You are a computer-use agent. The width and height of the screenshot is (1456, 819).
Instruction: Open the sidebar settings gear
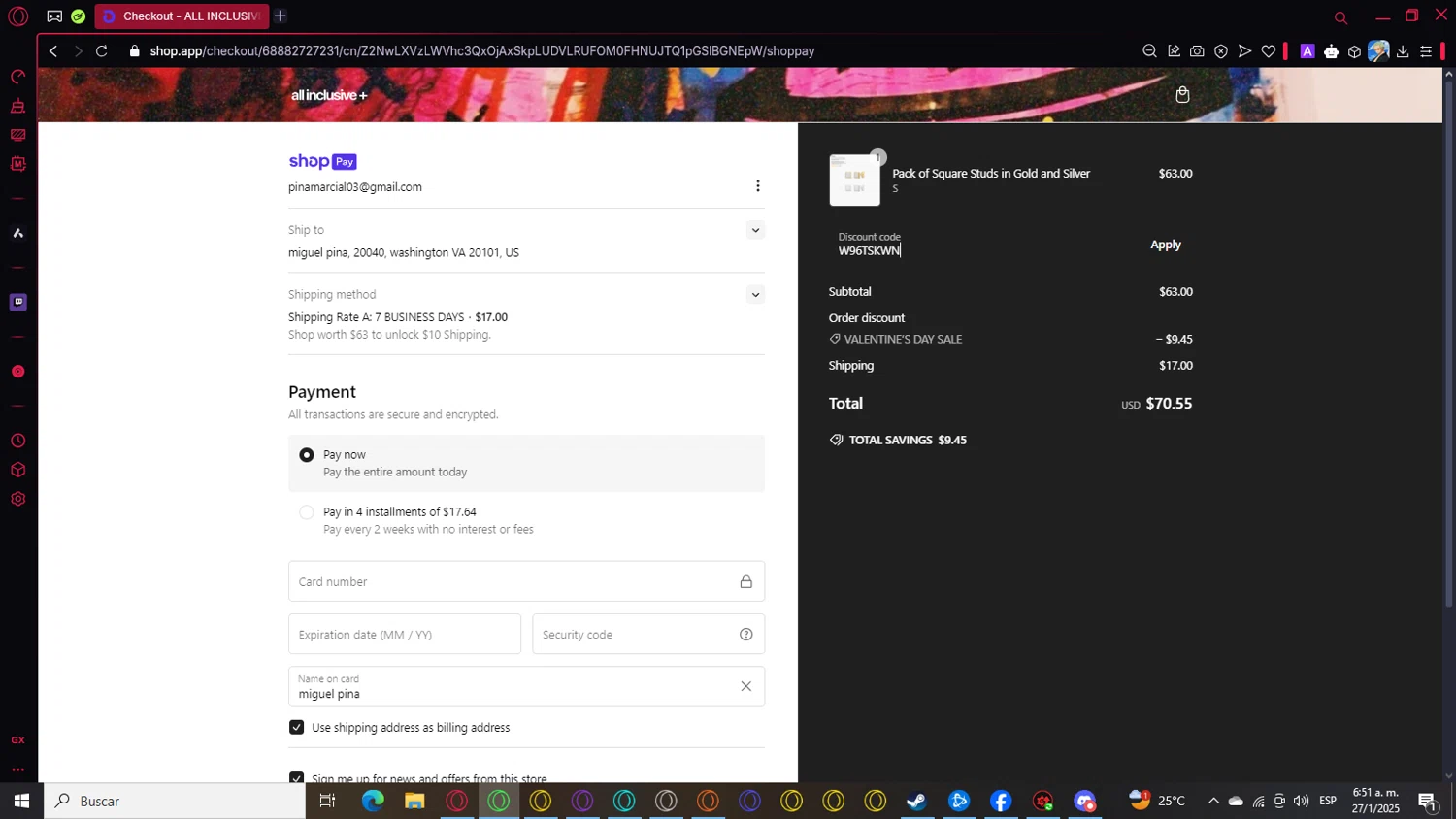point(17,499)
